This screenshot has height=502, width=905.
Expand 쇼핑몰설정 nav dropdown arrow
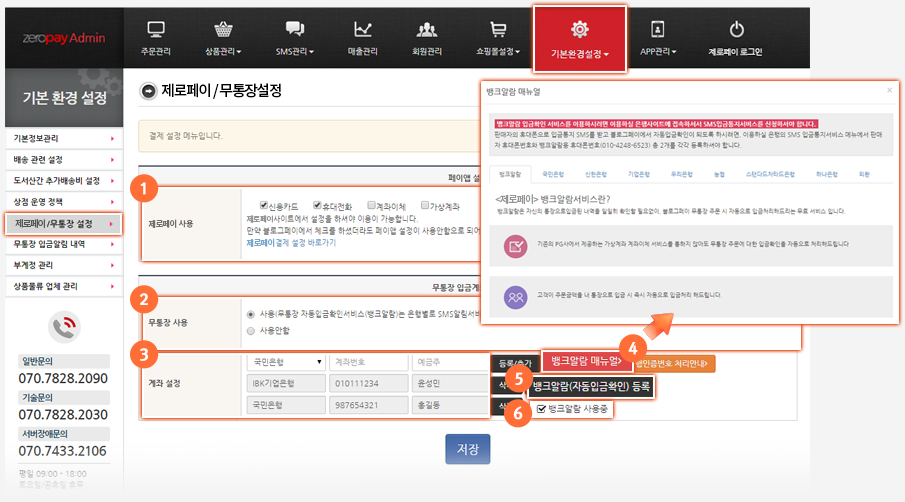point(518,52)
